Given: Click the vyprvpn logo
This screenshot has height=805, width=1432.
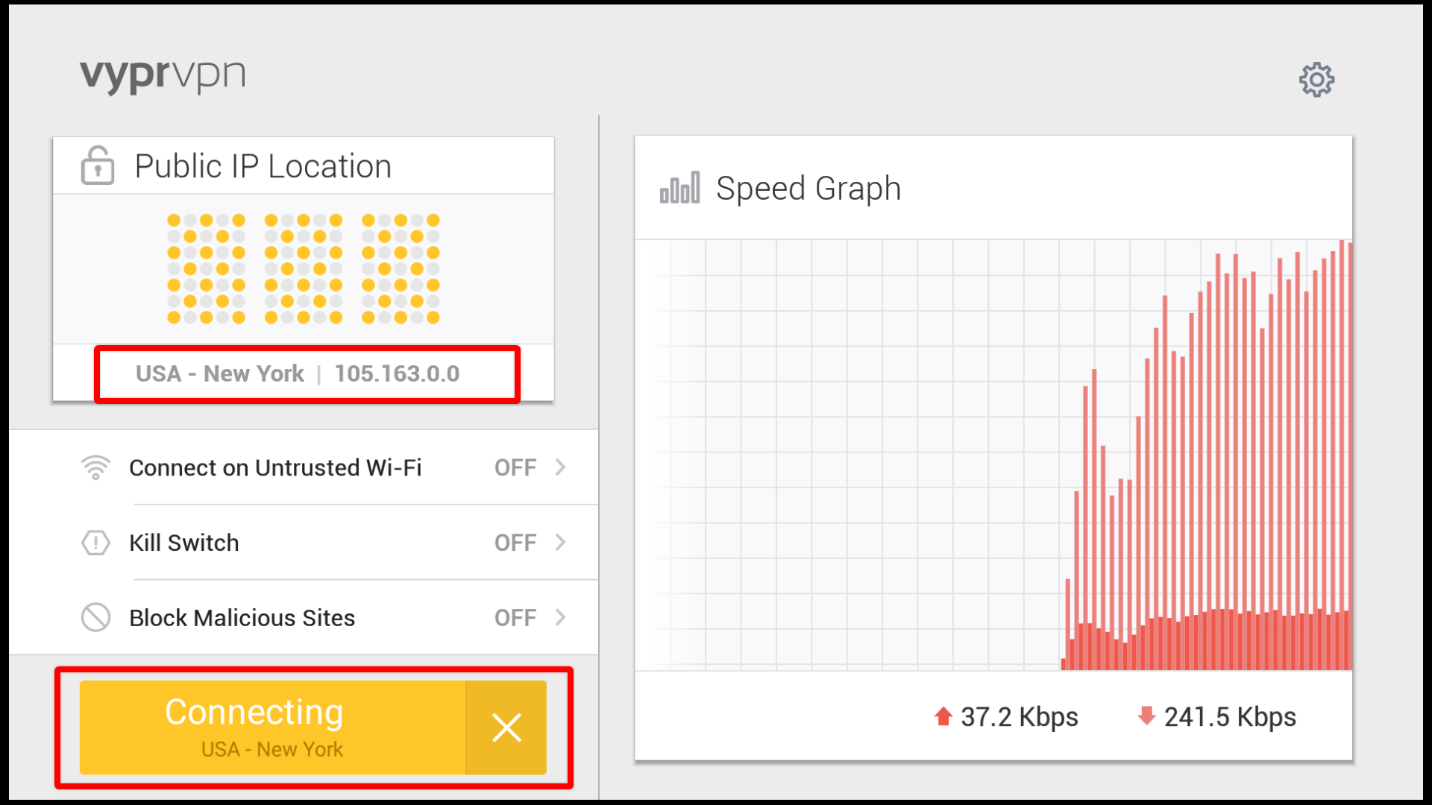Looking at the screenshot, I should click(x=162, y=76).
